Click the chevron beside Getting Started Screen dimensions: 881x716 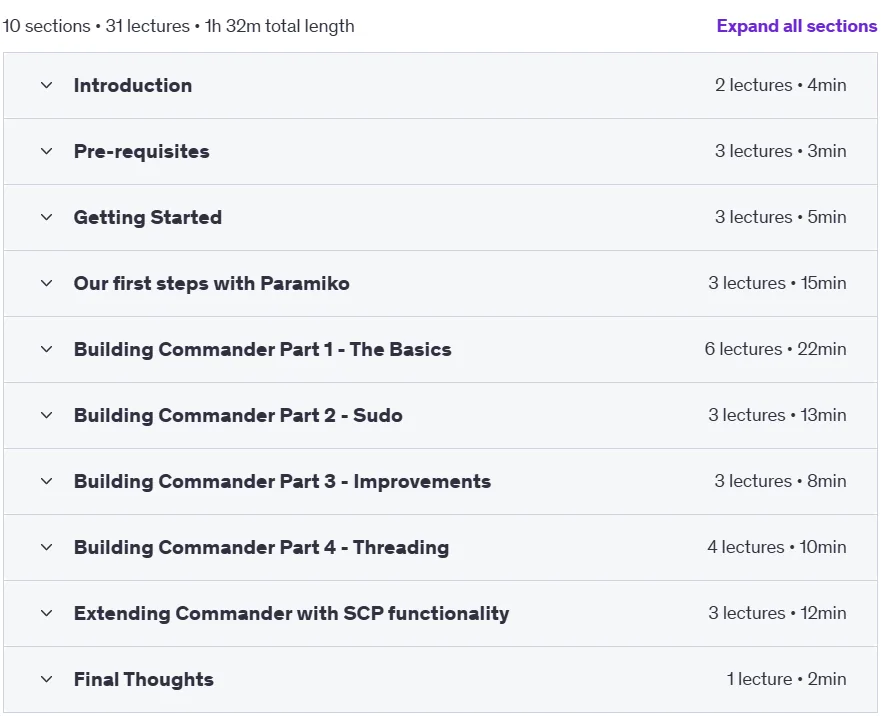coord(47,217)
